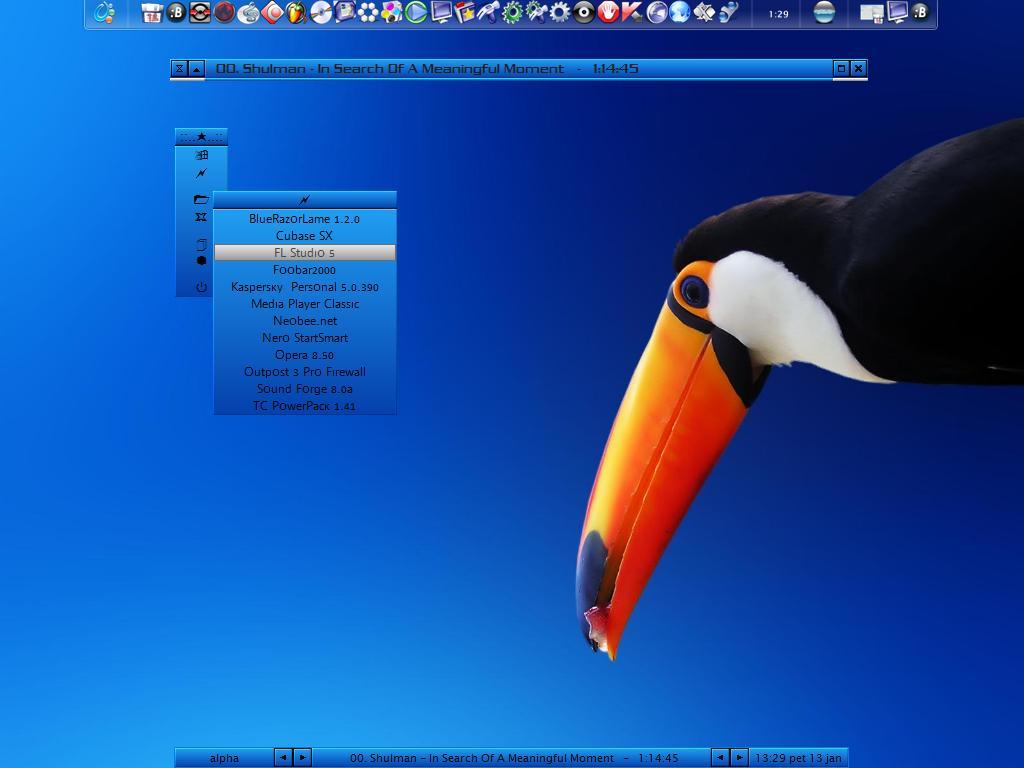Select Neobee.net from the menu
This screenshot has height=768, width=1024.
coord(304,321)
